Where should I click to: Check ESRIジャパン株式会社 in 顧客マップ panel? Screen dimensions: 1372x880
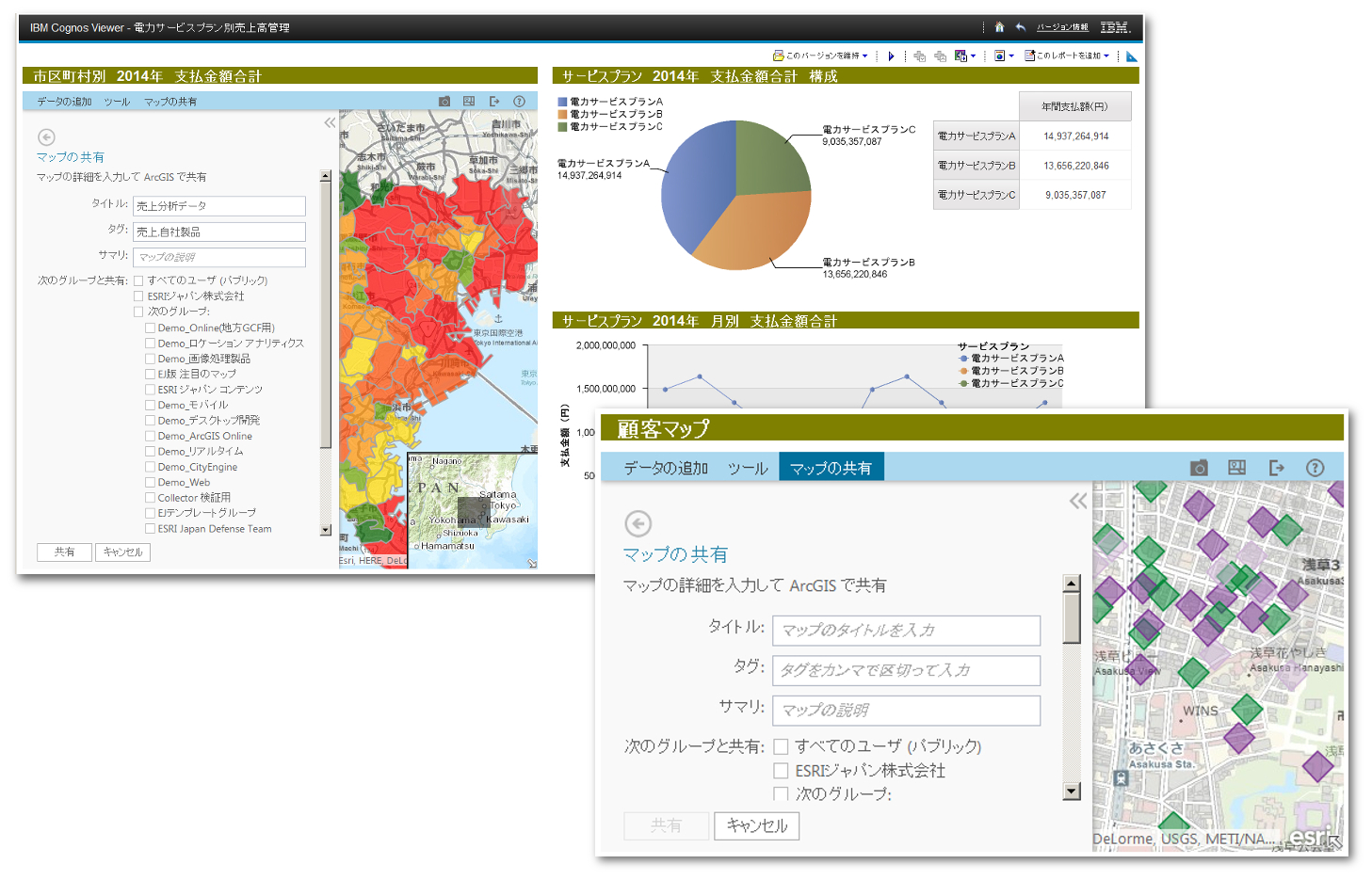tap(781, 771)
